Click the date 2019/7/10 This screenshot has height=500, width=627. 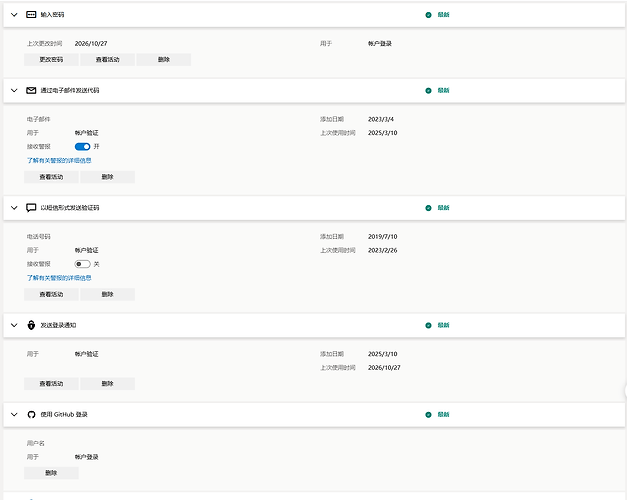coord(383,237)
